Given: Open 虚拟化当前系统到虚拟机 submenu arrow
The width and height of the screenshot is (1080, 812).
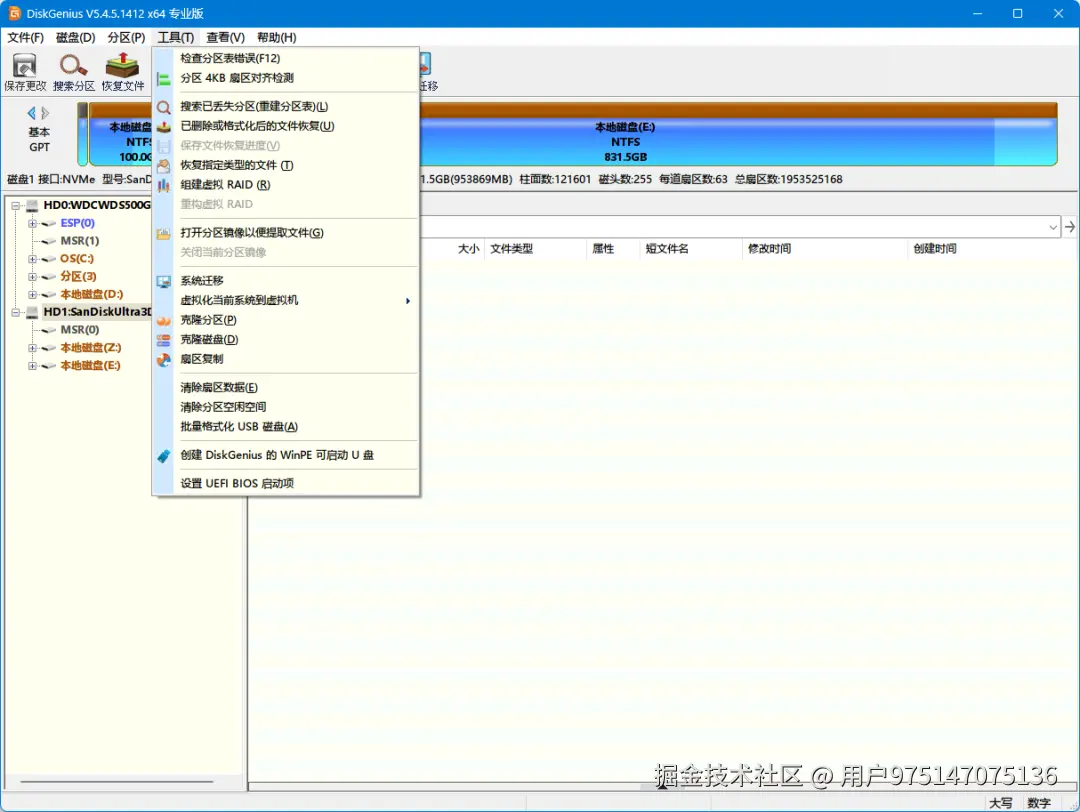Looking at the screenshot, I should [x=408, y=301].
